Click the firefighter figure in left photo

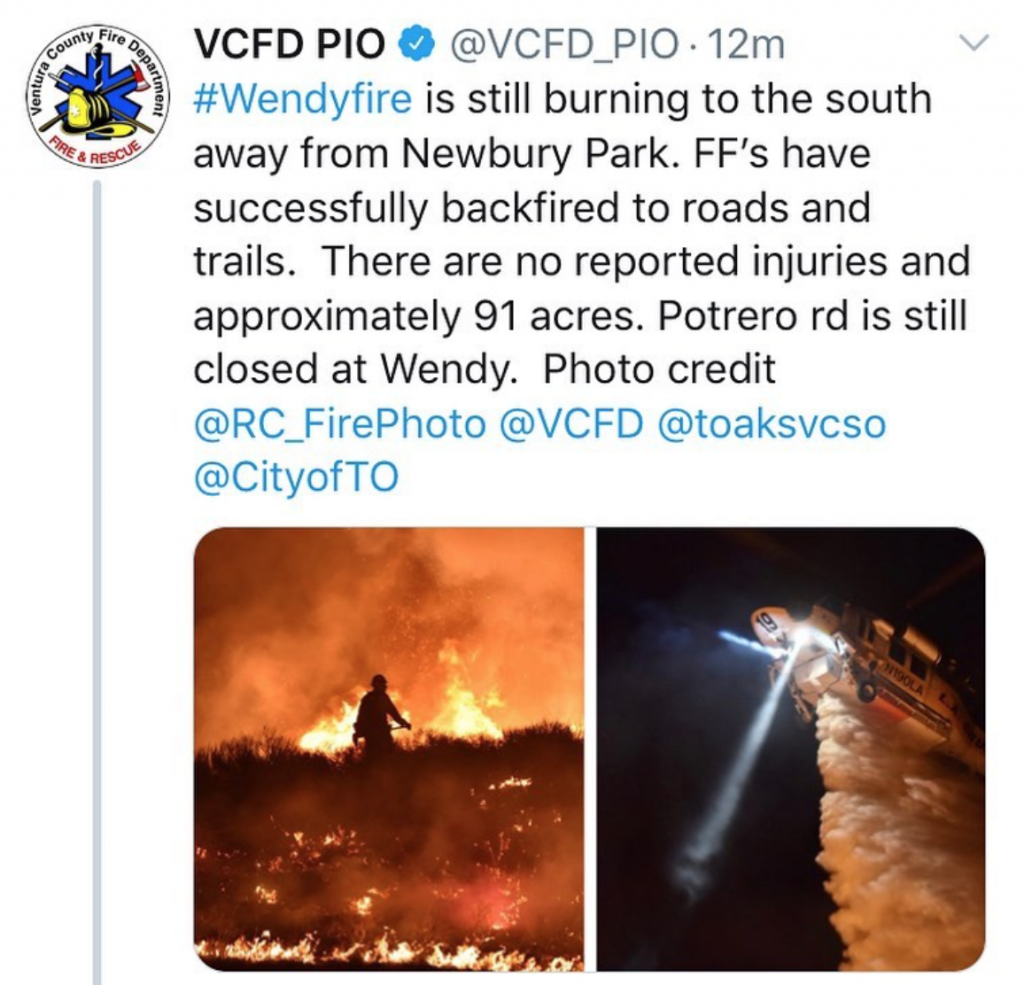coord(379,715)
